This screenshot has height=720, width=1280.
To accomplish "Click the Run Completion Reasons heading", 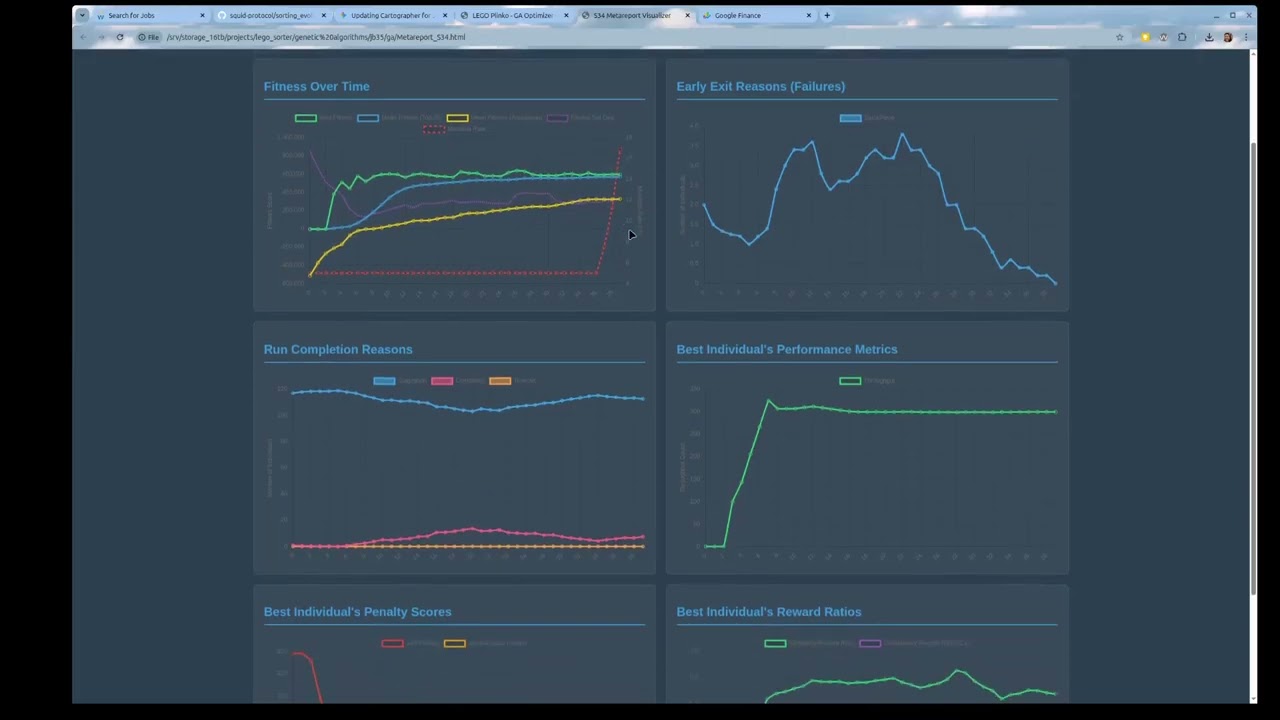I will click(338, 349).
